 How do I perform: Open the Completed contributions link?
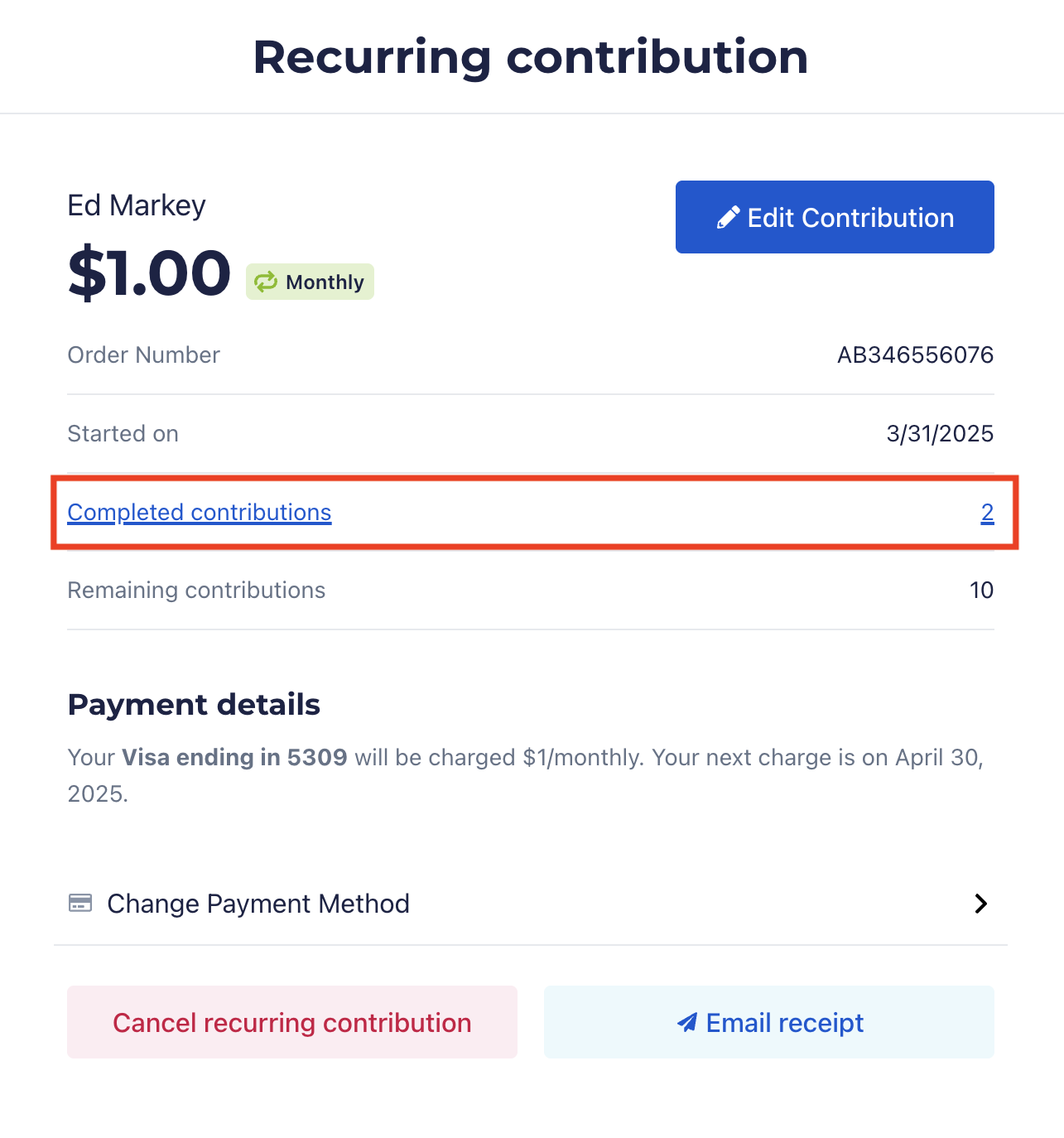pyautogui.click(x=200, y=513)
